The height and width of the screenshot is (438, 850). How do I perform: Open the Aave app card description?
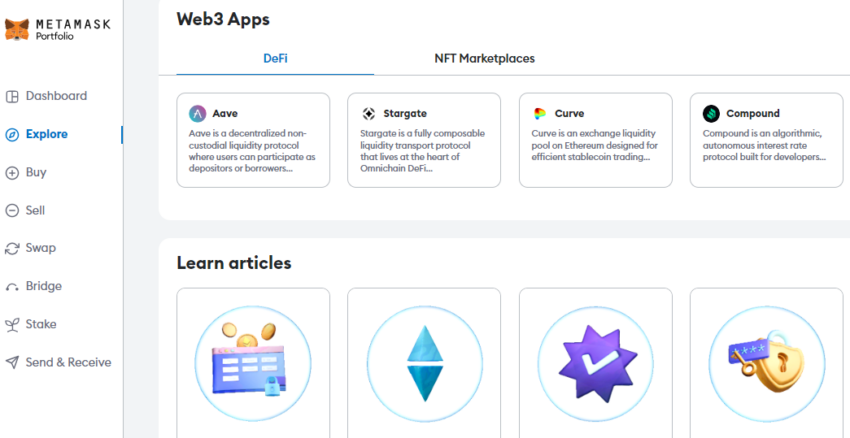click(252, 151)
